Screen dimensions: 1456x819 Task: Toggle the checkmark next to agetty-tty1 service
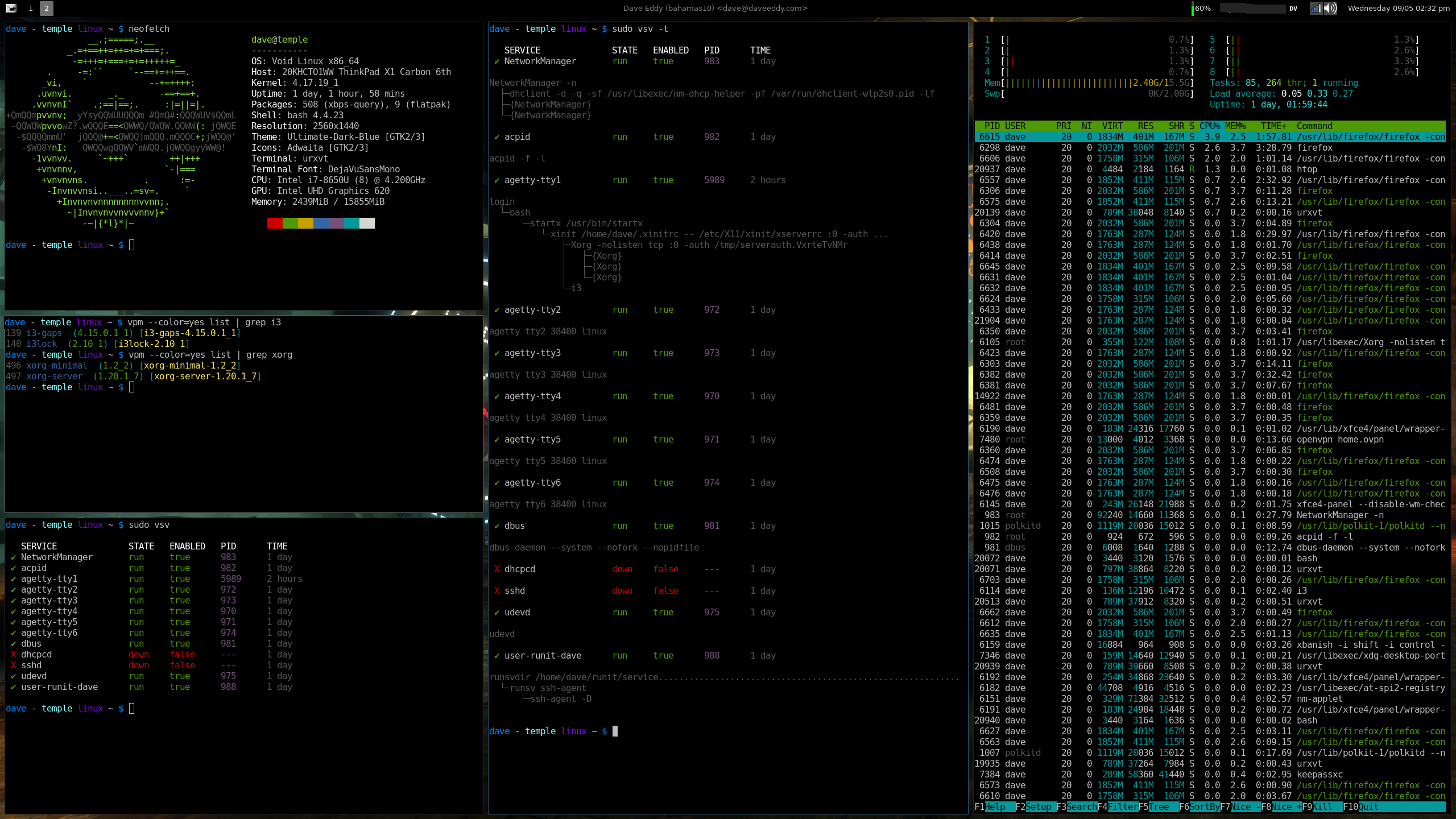497,180
